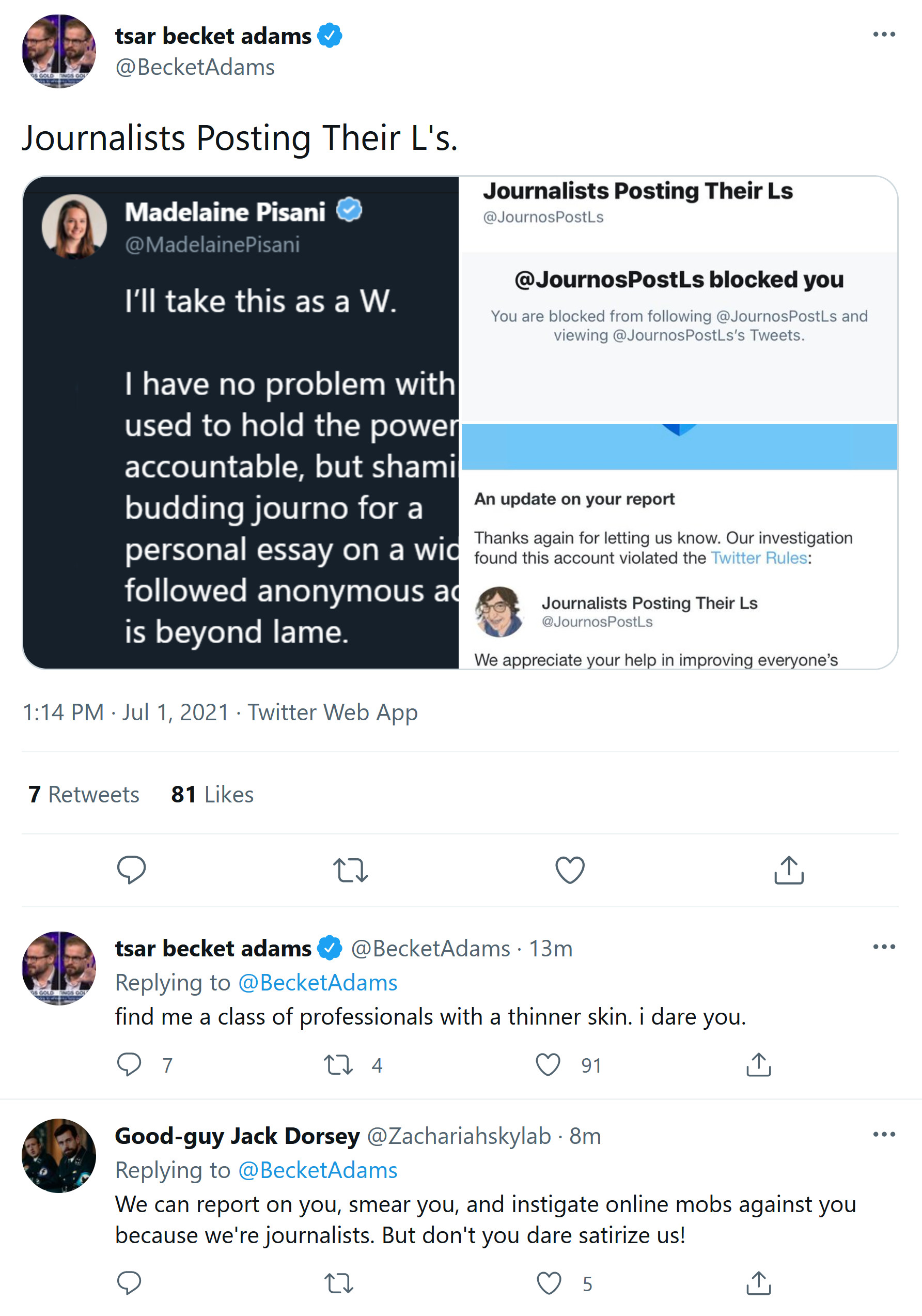View the 7 Retweets list
This screenshot has width=922, height=1316.
click(x=84, y=795)
